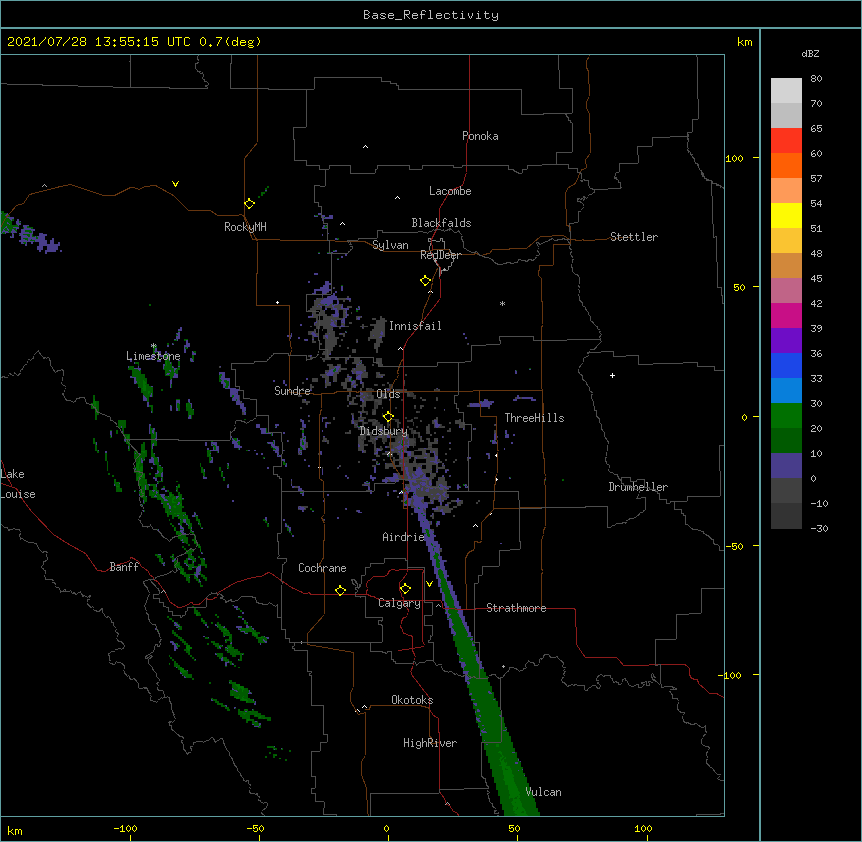The height and width of the screenshot is (842, 862).
Task: Select the Drumheller label
Action: point(638,487)
